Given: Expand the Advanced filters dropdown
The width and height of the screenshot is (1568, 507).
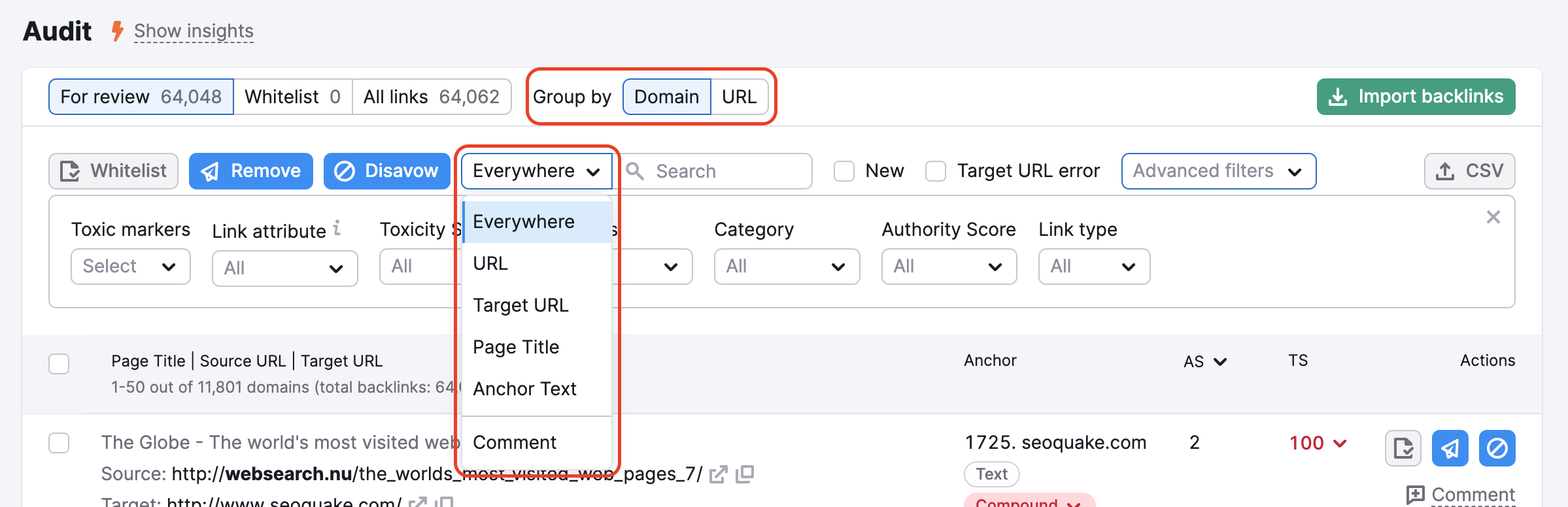Looking at the screenshot, I should 1218,171.
